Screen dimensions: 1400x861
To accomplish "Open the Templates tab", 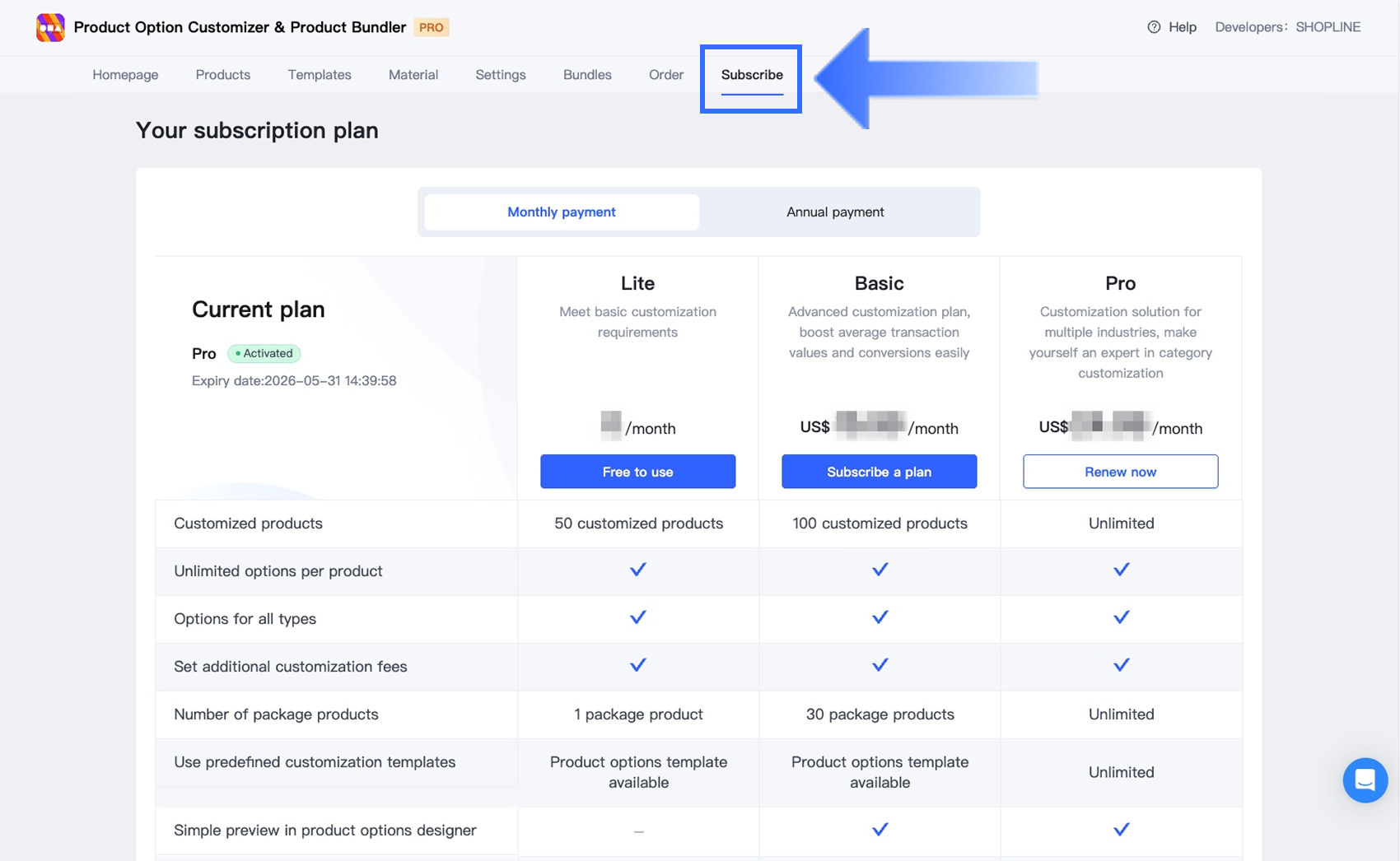I will (x=320, y=75).
